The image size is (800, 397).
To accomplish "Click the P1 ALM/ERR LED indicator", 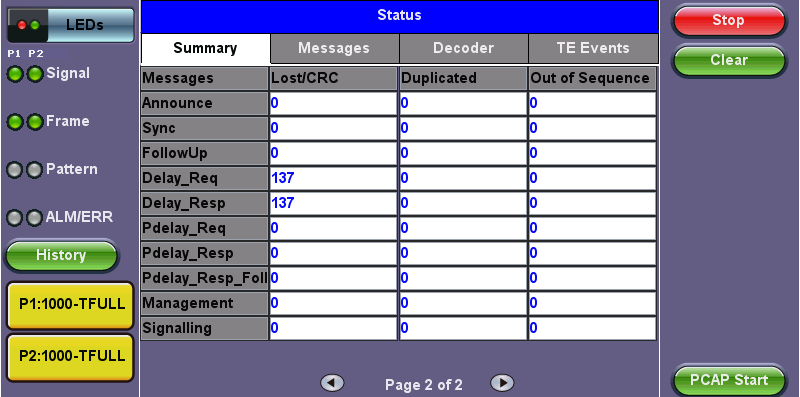I will point(15,218).
